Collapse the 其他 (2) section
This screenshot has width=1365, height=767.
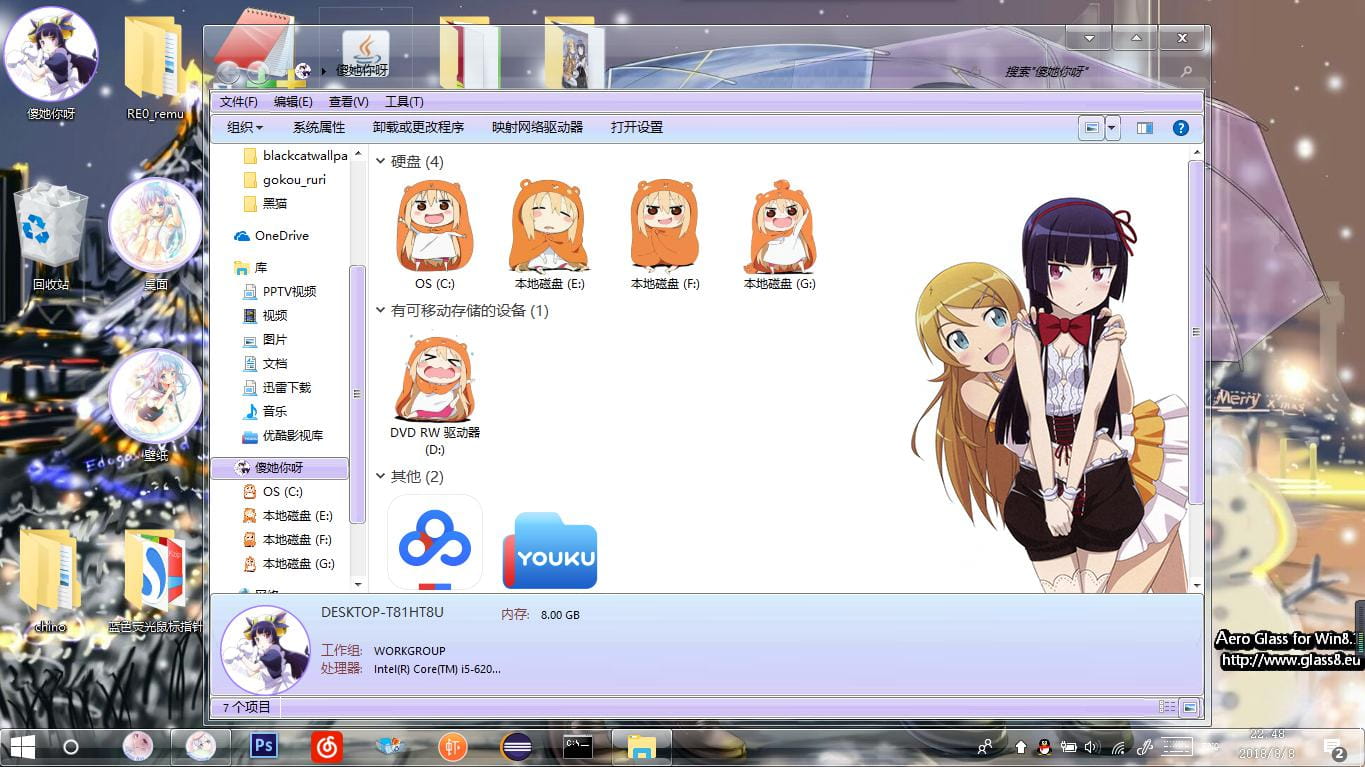pyautogui.click(x=380, y=477)
